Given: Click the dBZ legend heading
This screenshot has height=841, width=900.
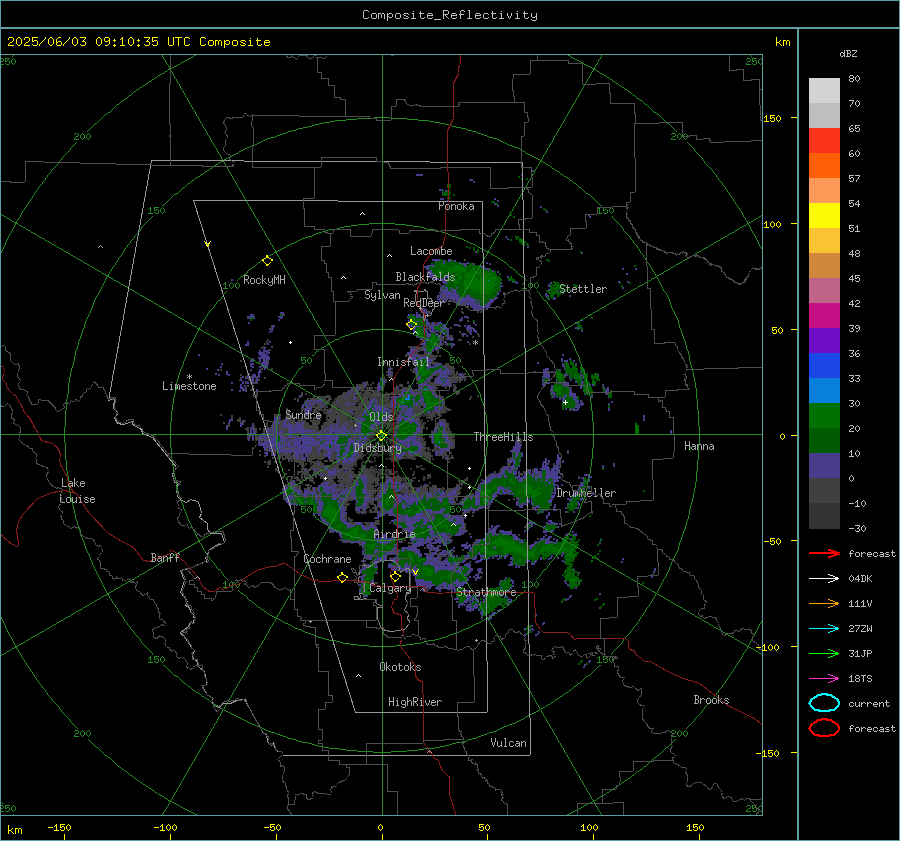Looking at the screenshot, I should click(848, 54).
